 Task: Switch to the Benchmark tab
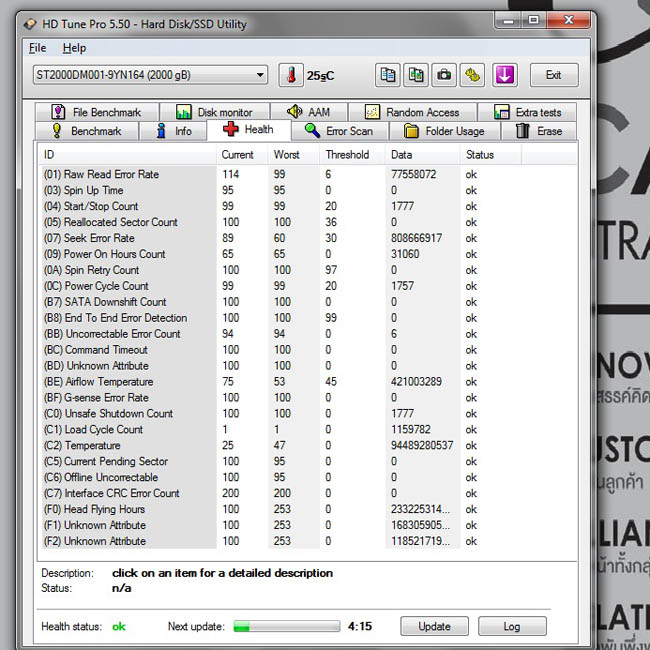pos(87,131)
